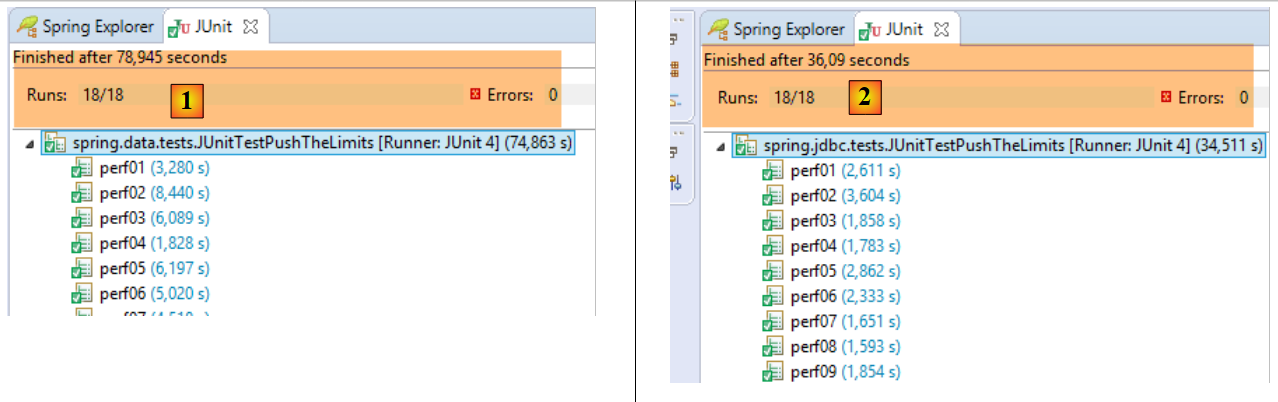Select test perf02 (3,604 s)

click(x=845, y=196)
